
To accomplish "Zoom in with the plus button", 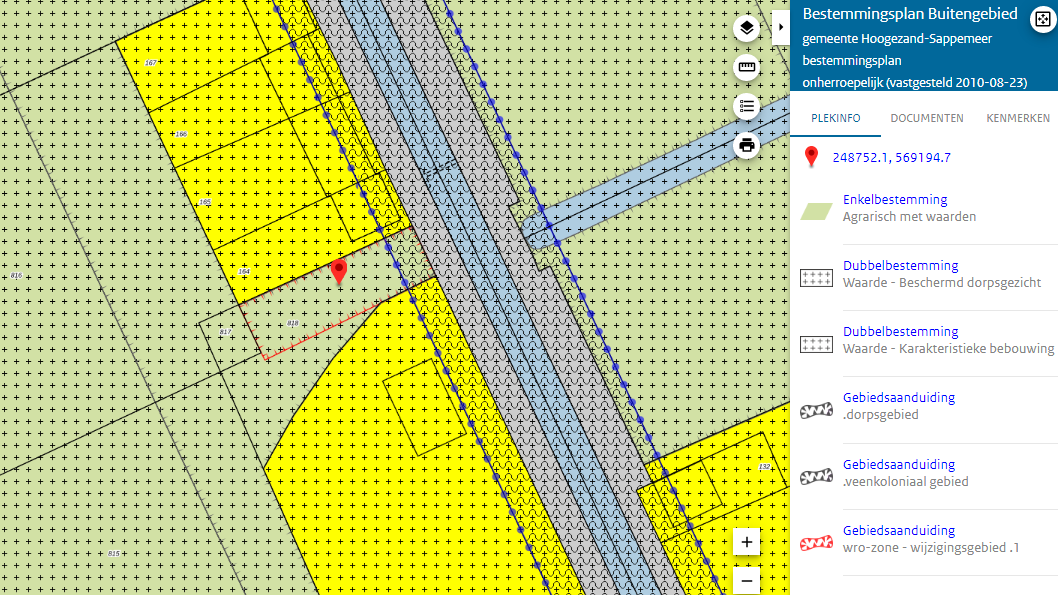I will point(746,542).
